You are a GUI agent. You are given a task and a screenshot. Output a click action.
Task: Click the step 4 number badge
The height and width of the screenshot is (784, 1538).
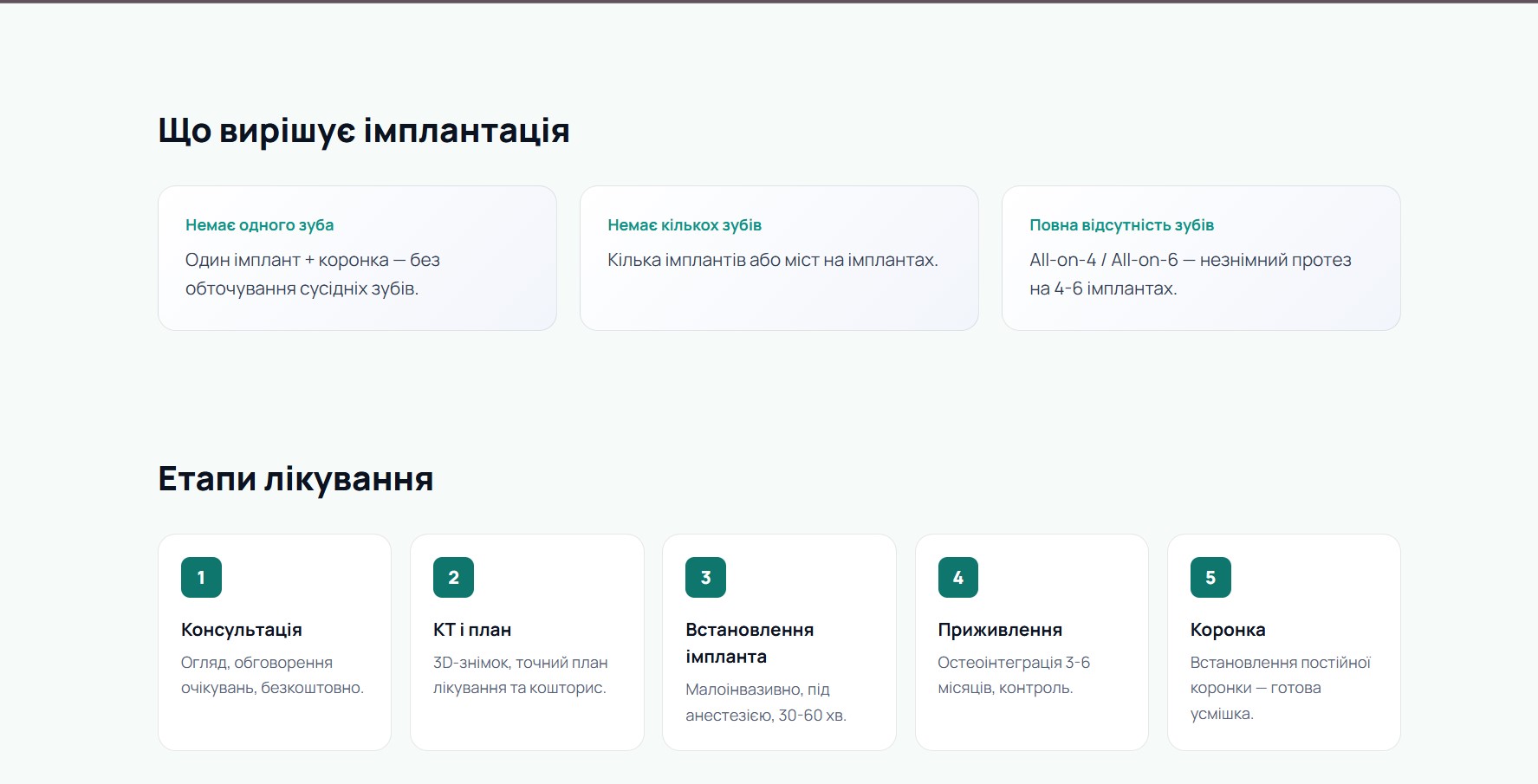pos(957,577)
